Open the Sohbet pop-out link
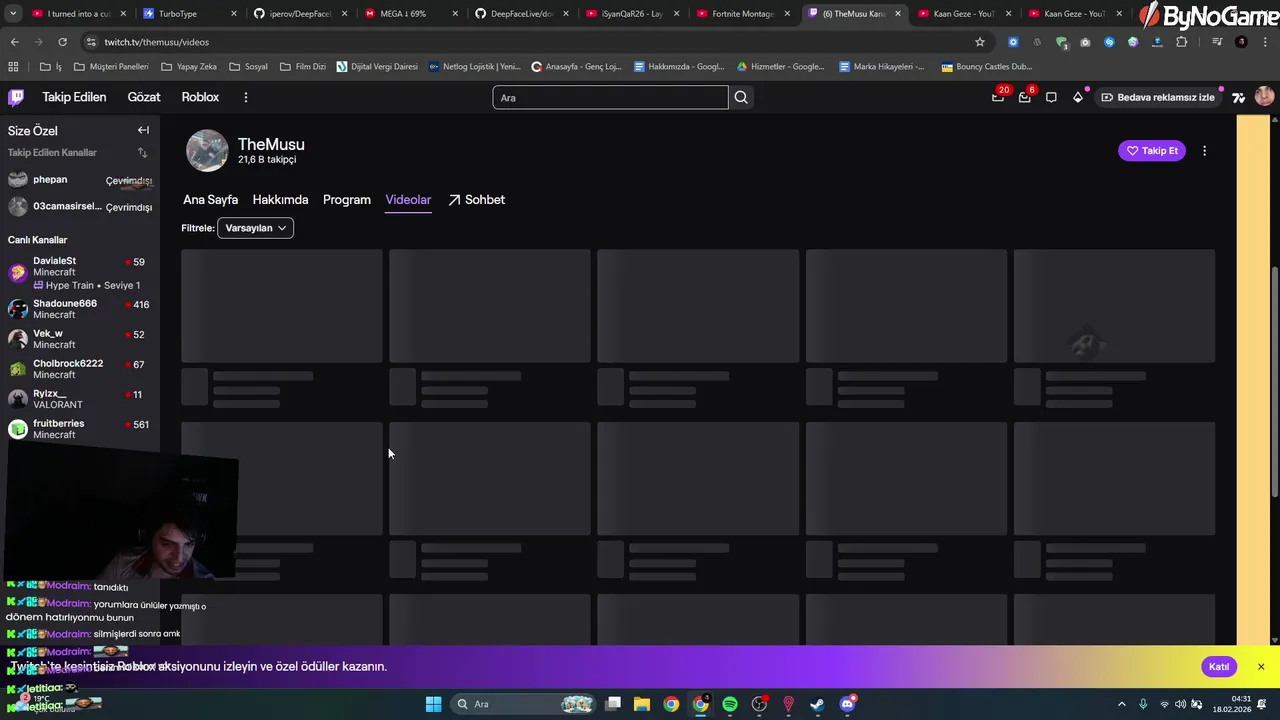Screen dimensions: 1280x720 (x=476, y=200)
